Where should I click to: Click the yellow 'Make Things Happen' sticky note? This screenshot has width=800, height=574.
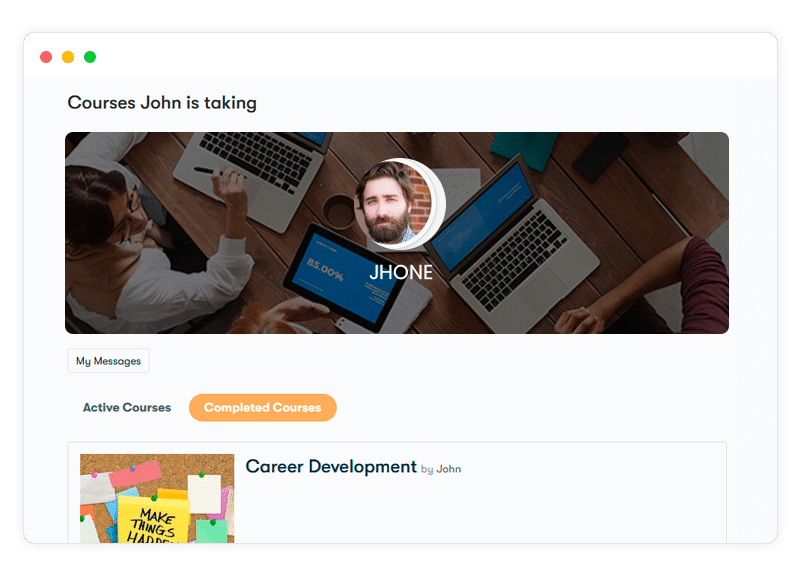tap(152, 519)
